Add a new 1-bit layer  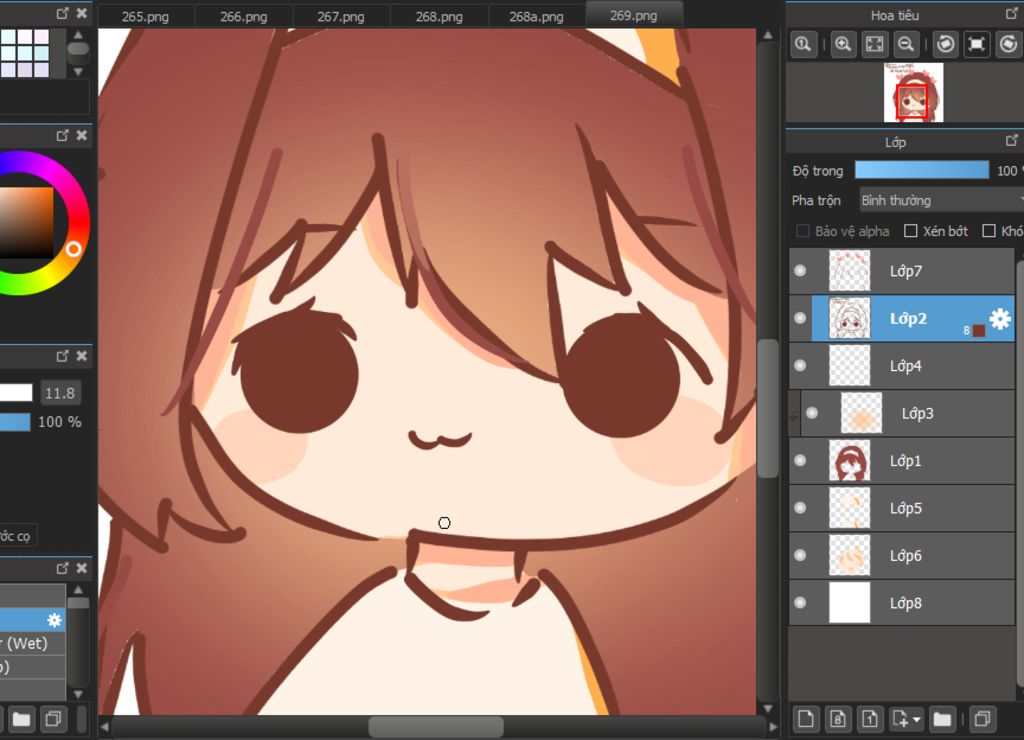[870, 718]
